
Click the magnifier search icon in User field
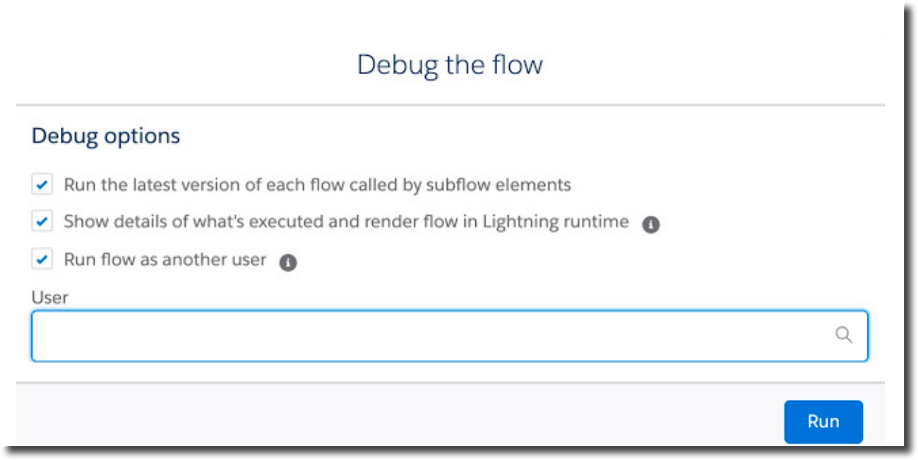pos(843,335)
